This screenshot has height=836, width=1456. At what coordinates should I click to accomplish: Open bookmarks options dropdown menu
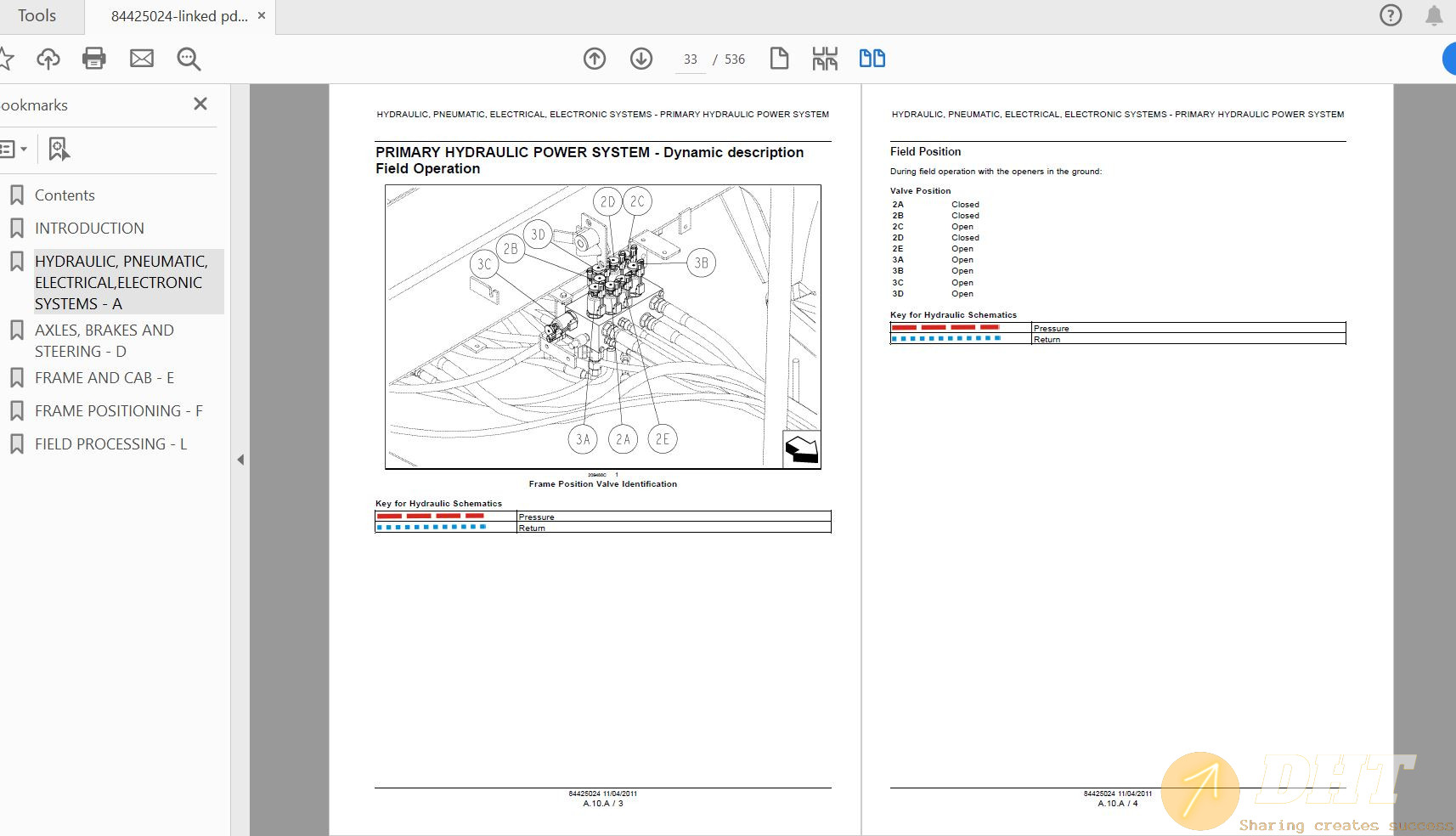point(14,150)
